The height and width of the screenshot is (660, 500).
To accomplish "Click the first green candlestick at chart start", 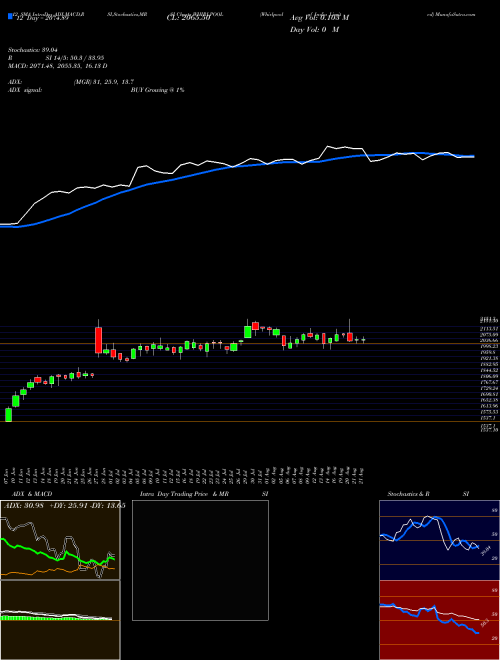I will 8,414.
